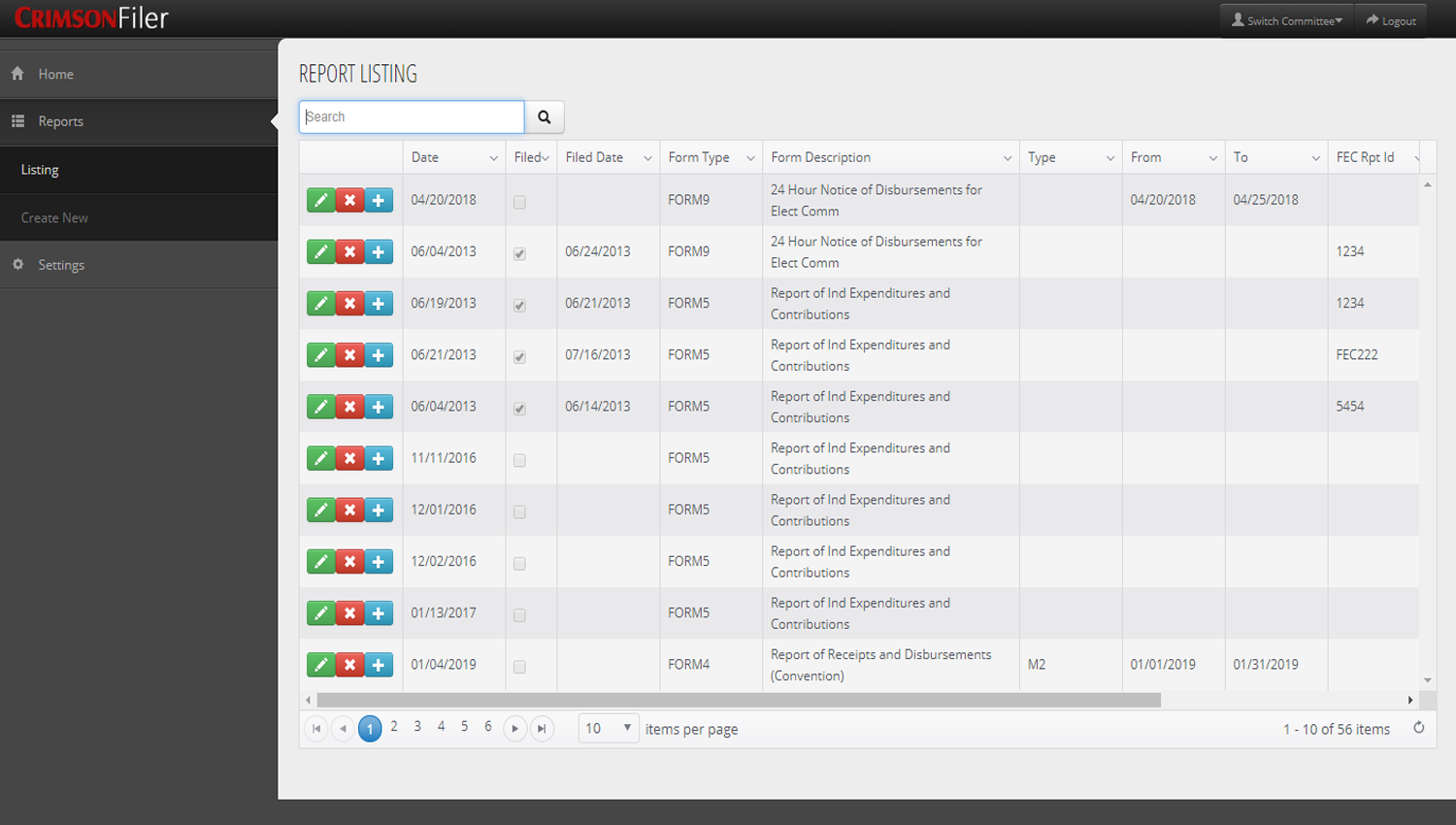1456x825 pixels.
Task: Delete the 12/02/2016 FORM5 report
Action: coord(349,561)
